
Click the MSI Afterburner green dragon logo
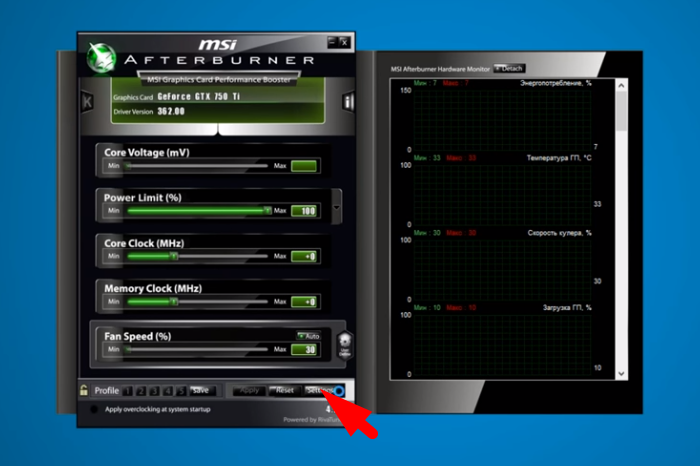(101, 57)
